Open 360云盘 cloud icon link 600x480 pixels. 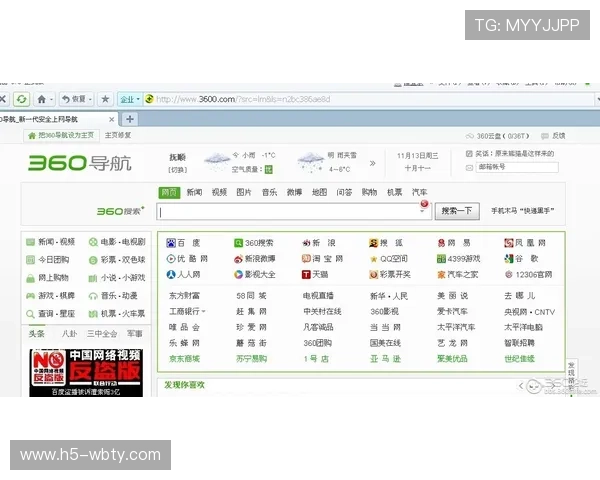point(470,136)
